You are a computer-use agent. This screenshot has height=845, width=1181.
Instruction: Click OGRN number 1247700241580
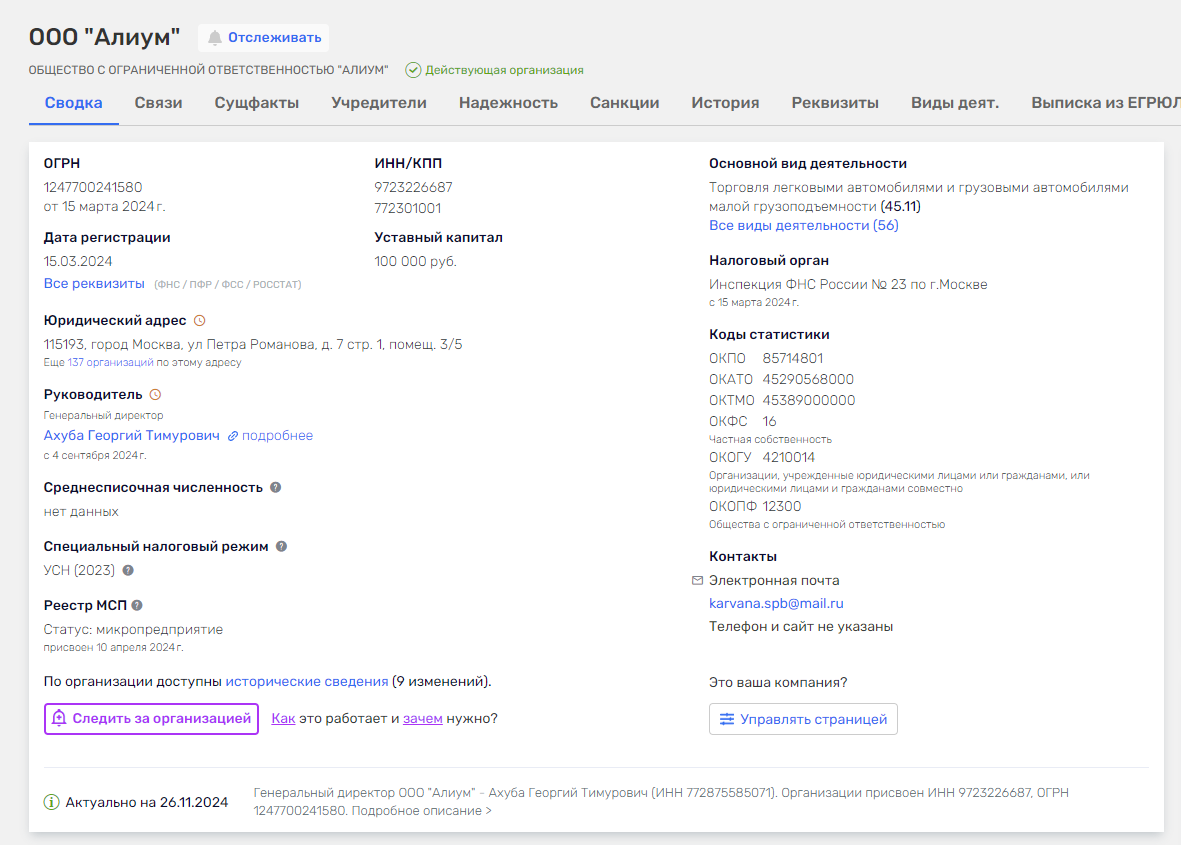tap(93, 187)
